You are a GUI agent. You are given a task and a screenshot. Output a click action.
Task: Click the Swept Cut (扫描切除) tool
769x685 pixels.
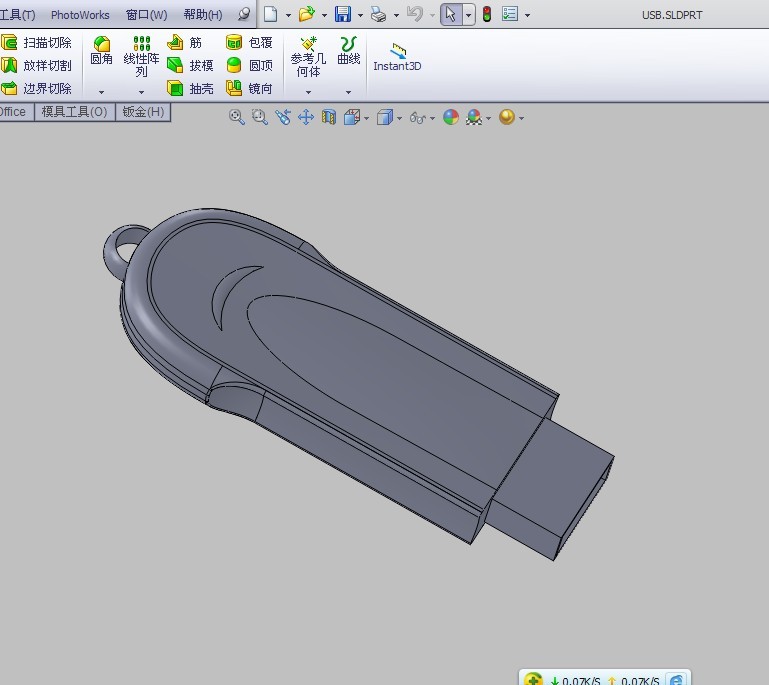coord(36,43)
